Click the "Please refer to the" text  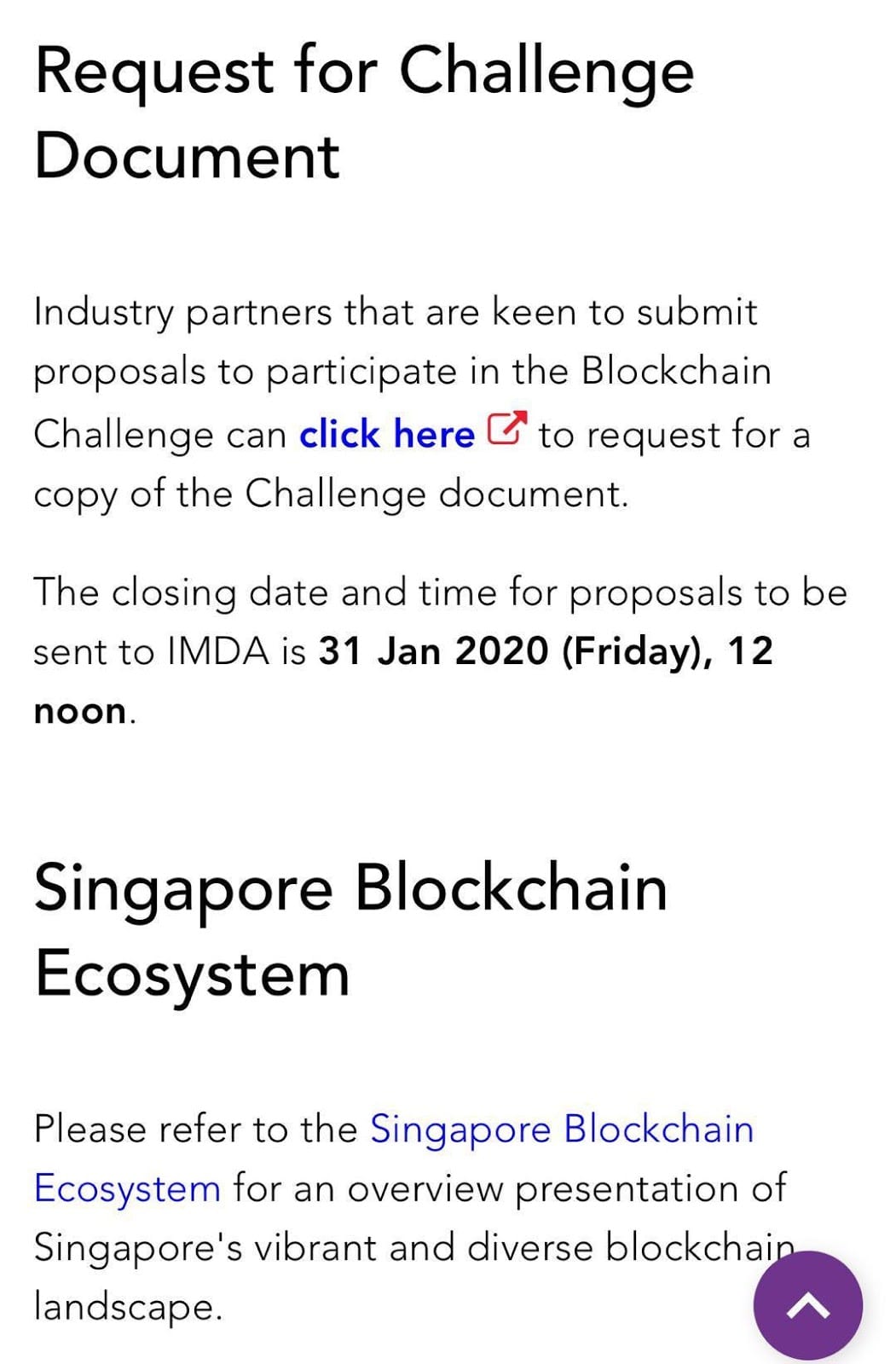point(195,1130)
